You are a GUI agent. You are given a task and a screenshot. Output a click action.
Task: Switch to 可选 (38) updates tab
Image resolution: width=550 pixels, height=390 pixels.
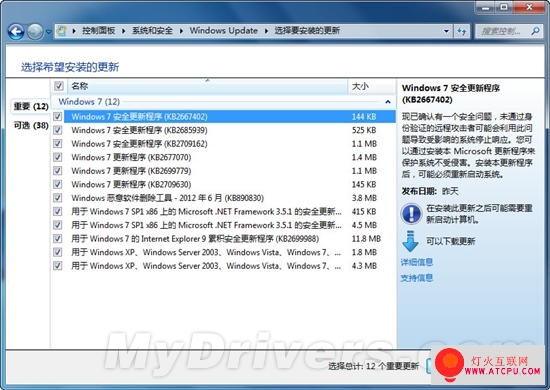coord(31,125)
